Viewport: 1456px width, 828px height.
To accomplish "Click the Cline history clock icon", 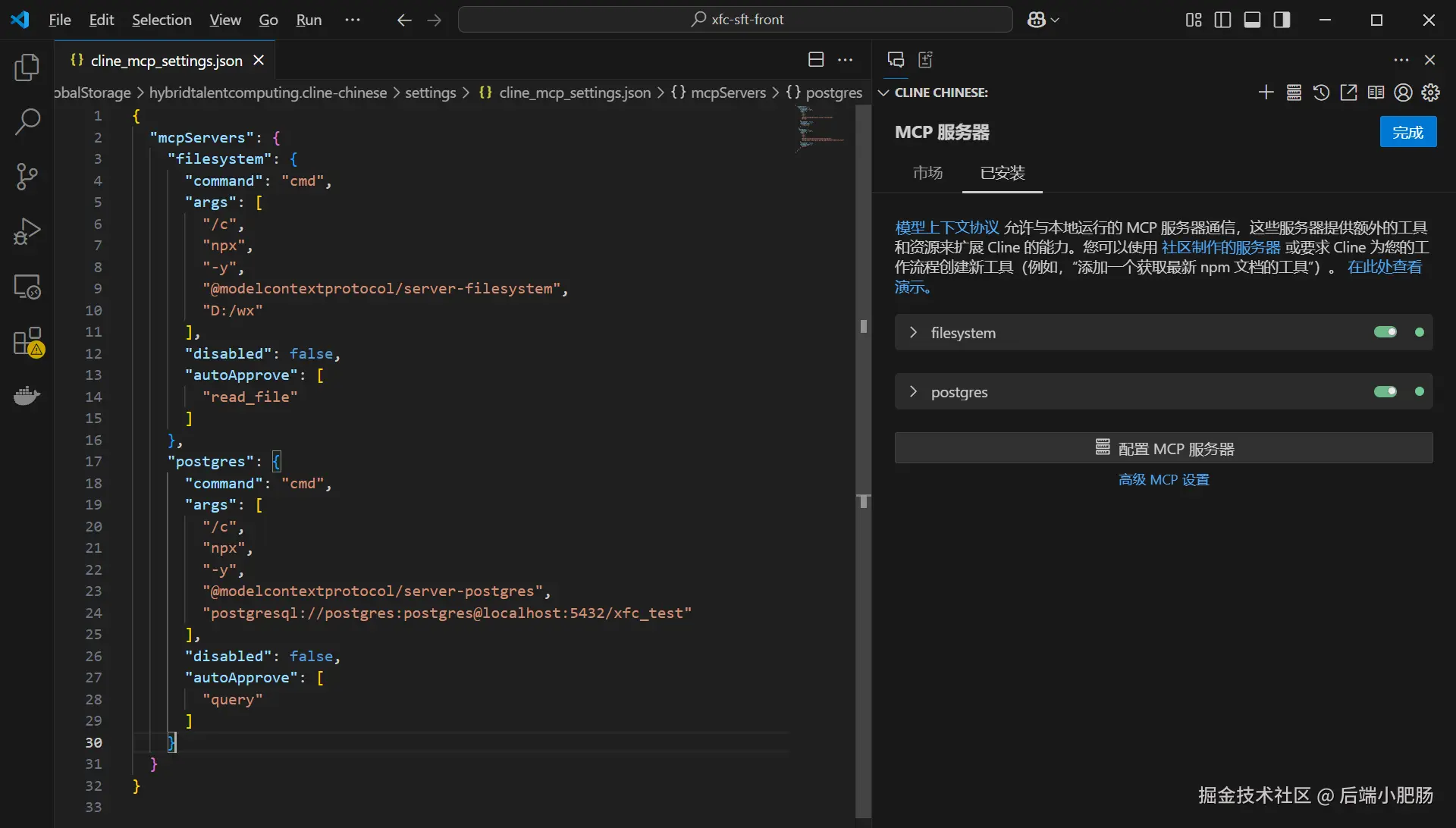I will [1321, 93].
